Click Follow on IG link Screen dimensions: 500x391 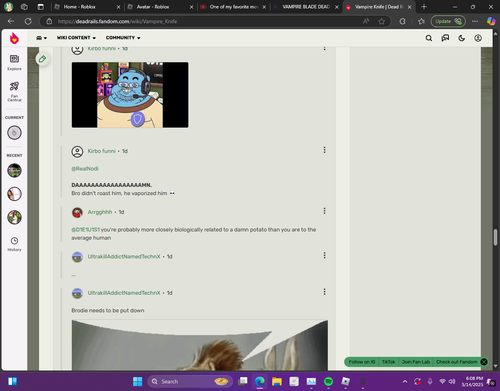(362, 362)
